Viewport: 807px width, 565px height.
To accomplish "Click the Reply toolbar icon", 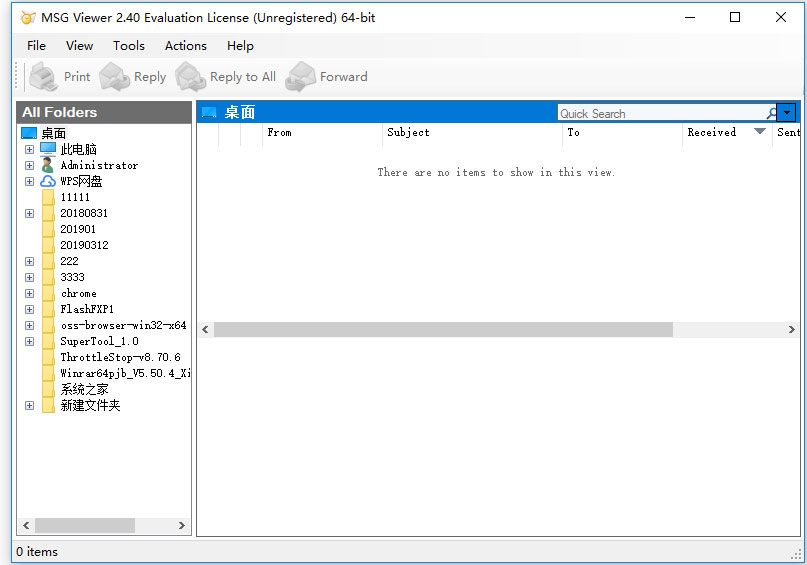I will 115,77.
